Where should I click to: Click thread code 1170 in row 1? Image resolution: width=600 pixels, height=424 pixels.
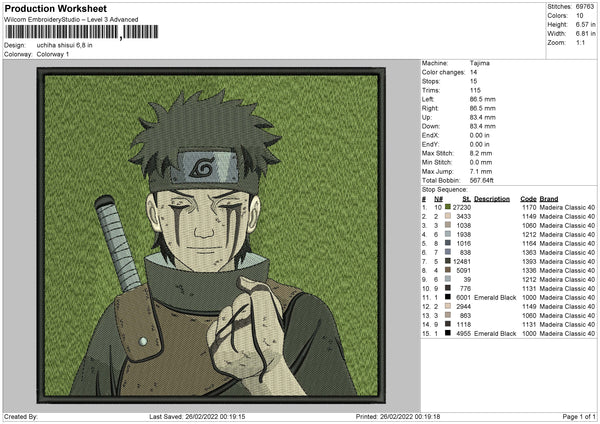coord(529,207)
